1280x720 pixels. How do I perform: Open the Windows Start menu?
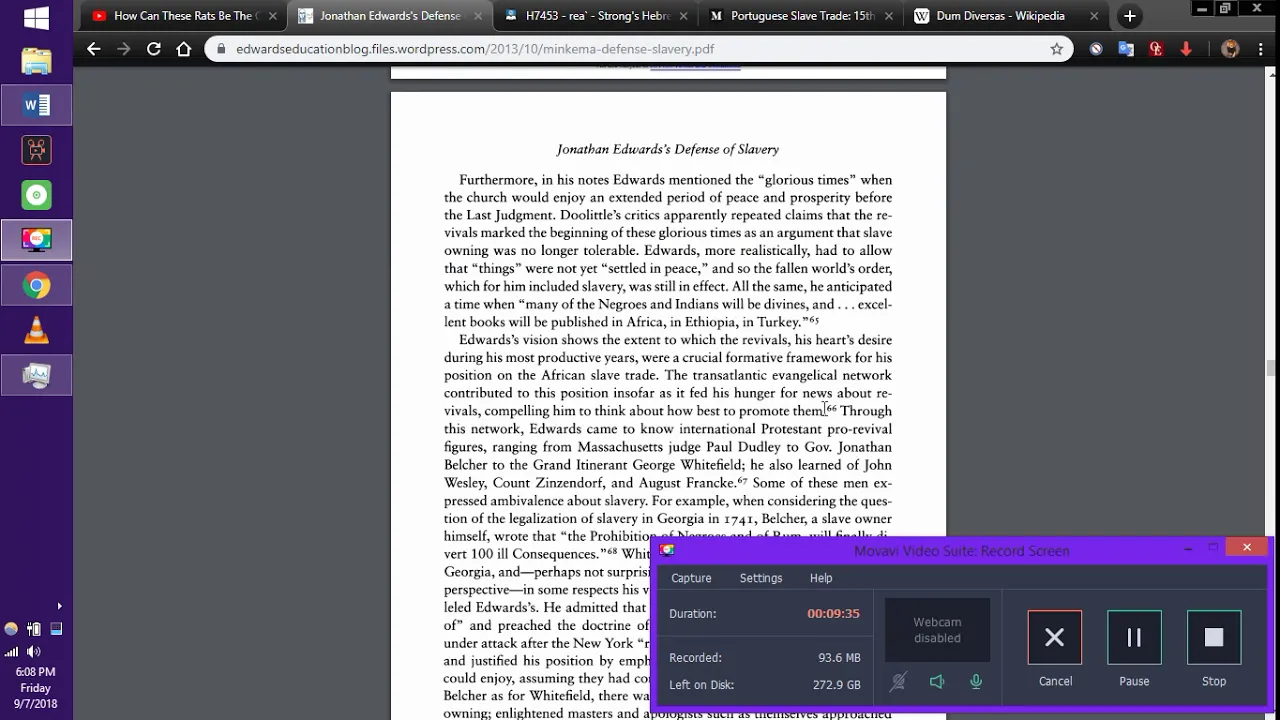[x=36, y=18]
